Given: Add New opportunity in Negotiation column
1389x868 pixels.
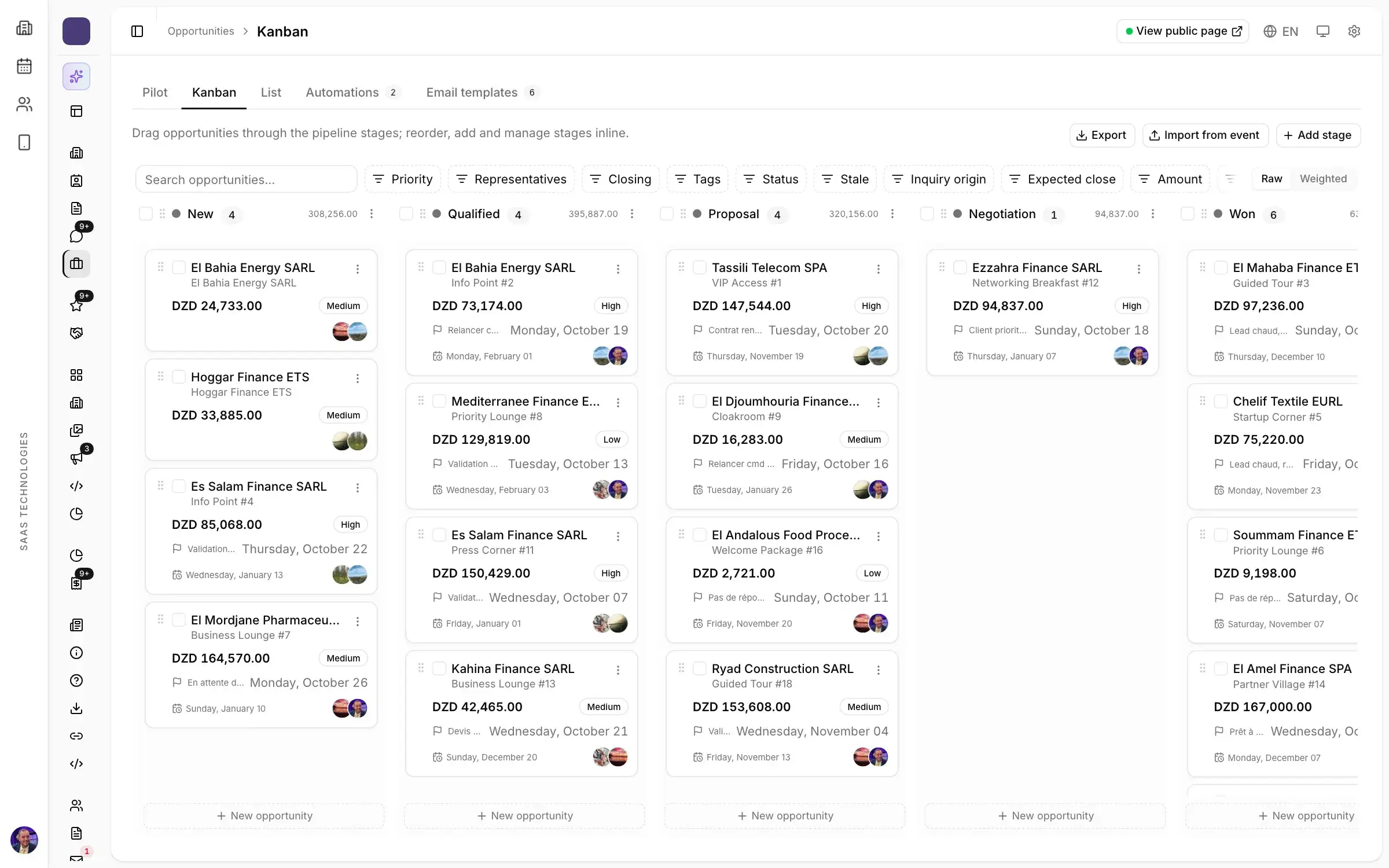Looking at the screenshot, I should click(x=1045, y=815).
